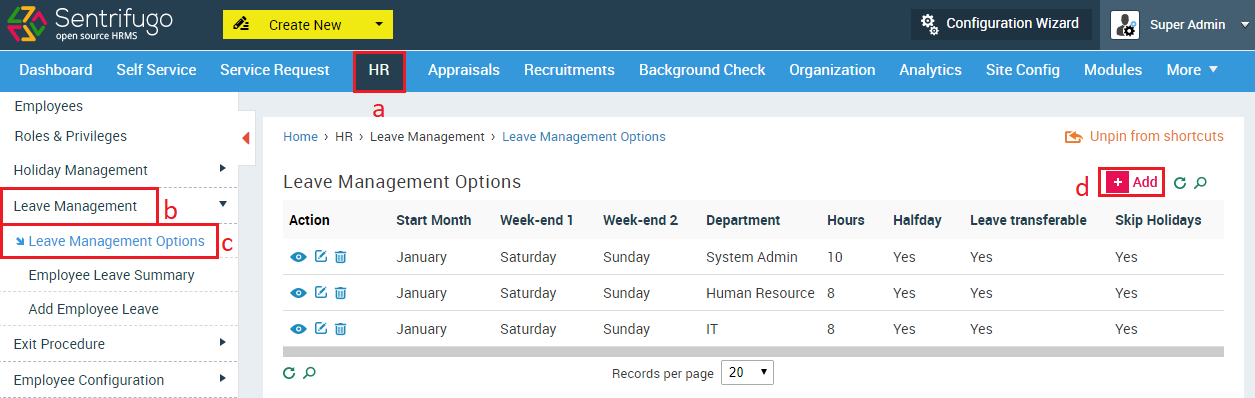Click the Unpin from shortcuts link

[1145, 136]
